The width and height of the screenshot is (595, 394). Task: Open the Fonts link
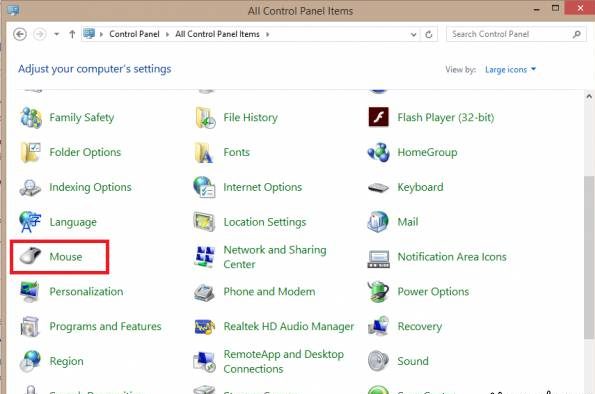coord(236,152)
